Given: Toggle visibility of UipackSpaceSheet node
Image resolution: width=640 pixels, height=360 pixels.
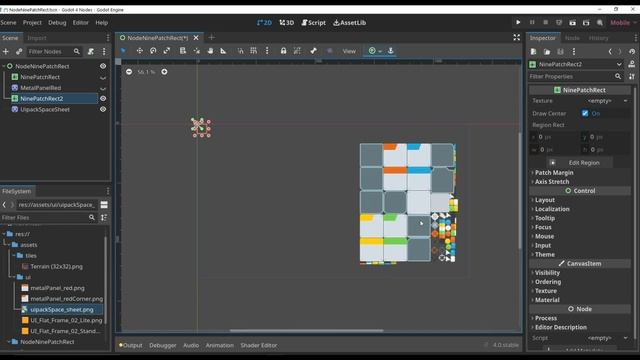Looking at the screenshot, I should (x=103, y=109).
